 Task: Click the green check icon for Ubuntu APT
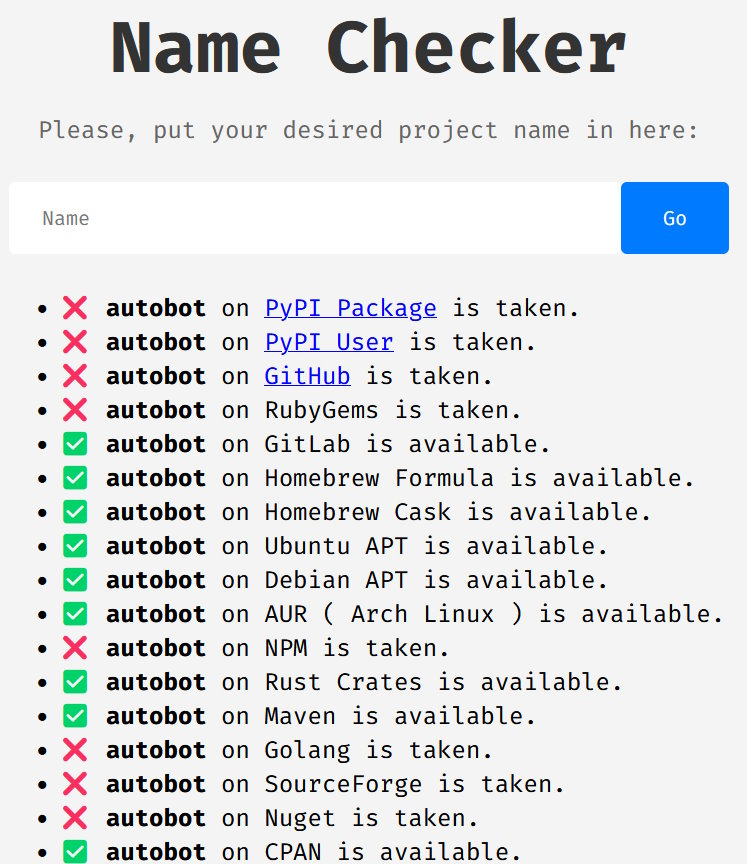[75, 546]
